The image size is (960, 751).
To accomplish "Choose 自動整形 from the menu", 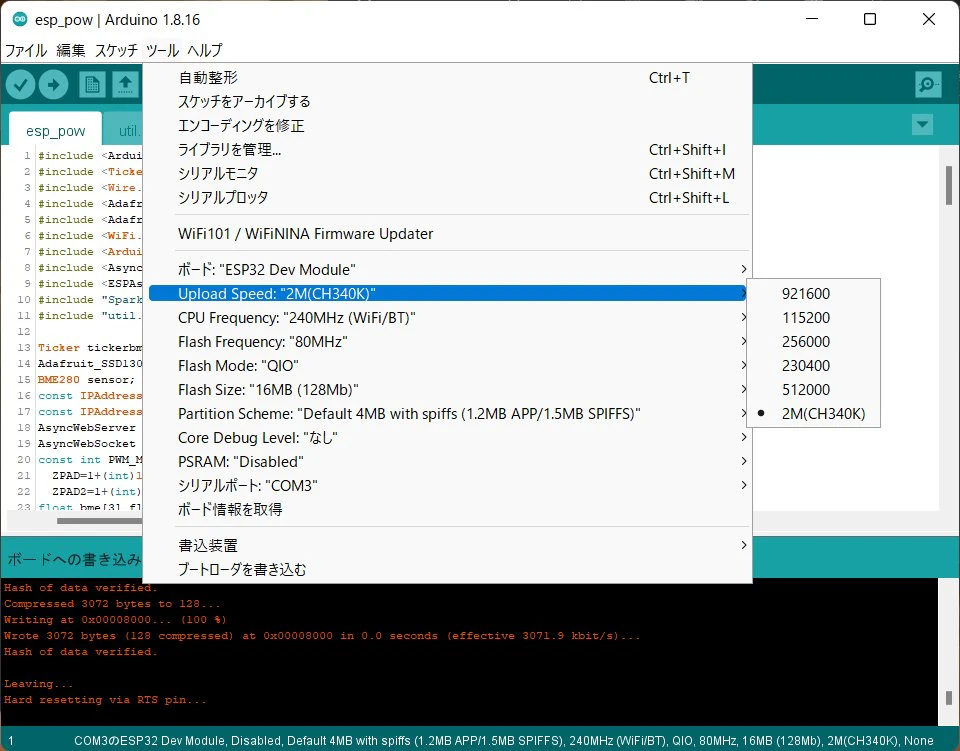I will pos(449,78).
